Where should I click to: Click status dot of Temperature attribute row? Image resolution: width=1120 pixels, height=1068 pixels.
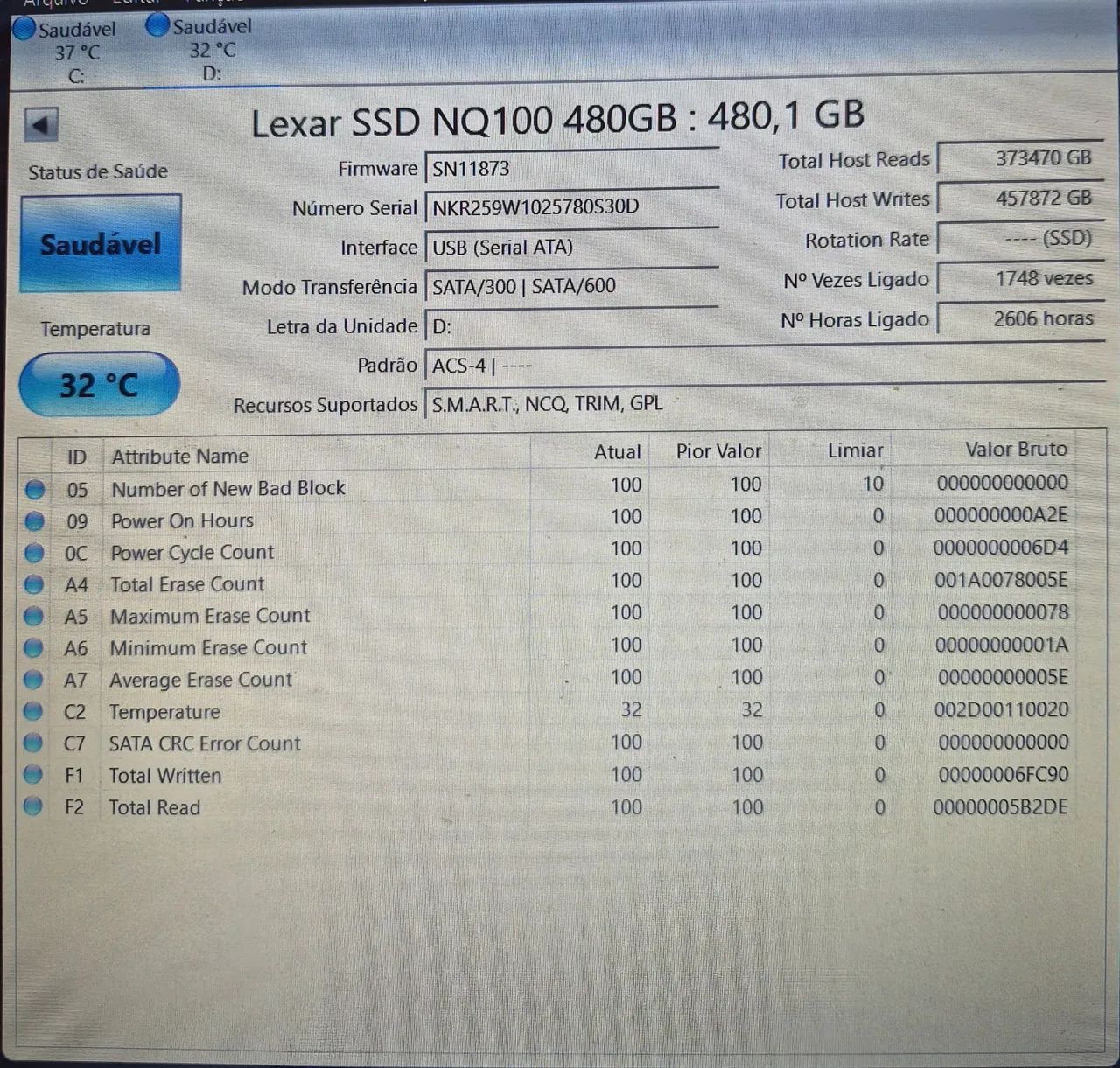[x=33, y=712]
